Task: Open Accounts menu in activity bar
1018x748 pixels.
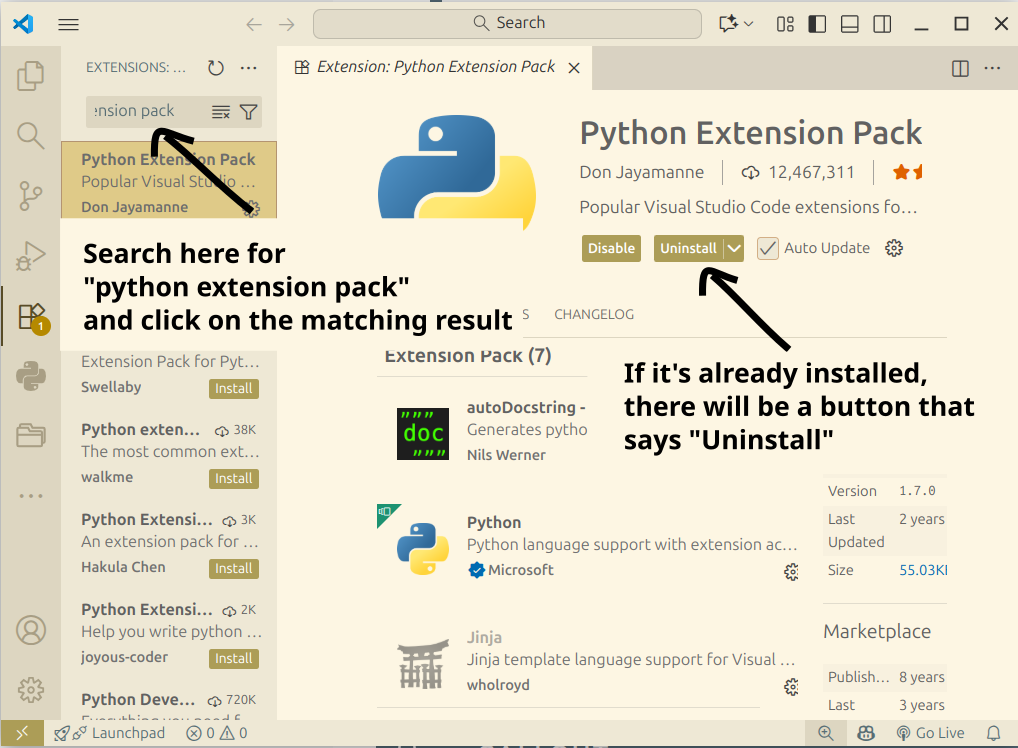Action: click(x=31, y=631)
